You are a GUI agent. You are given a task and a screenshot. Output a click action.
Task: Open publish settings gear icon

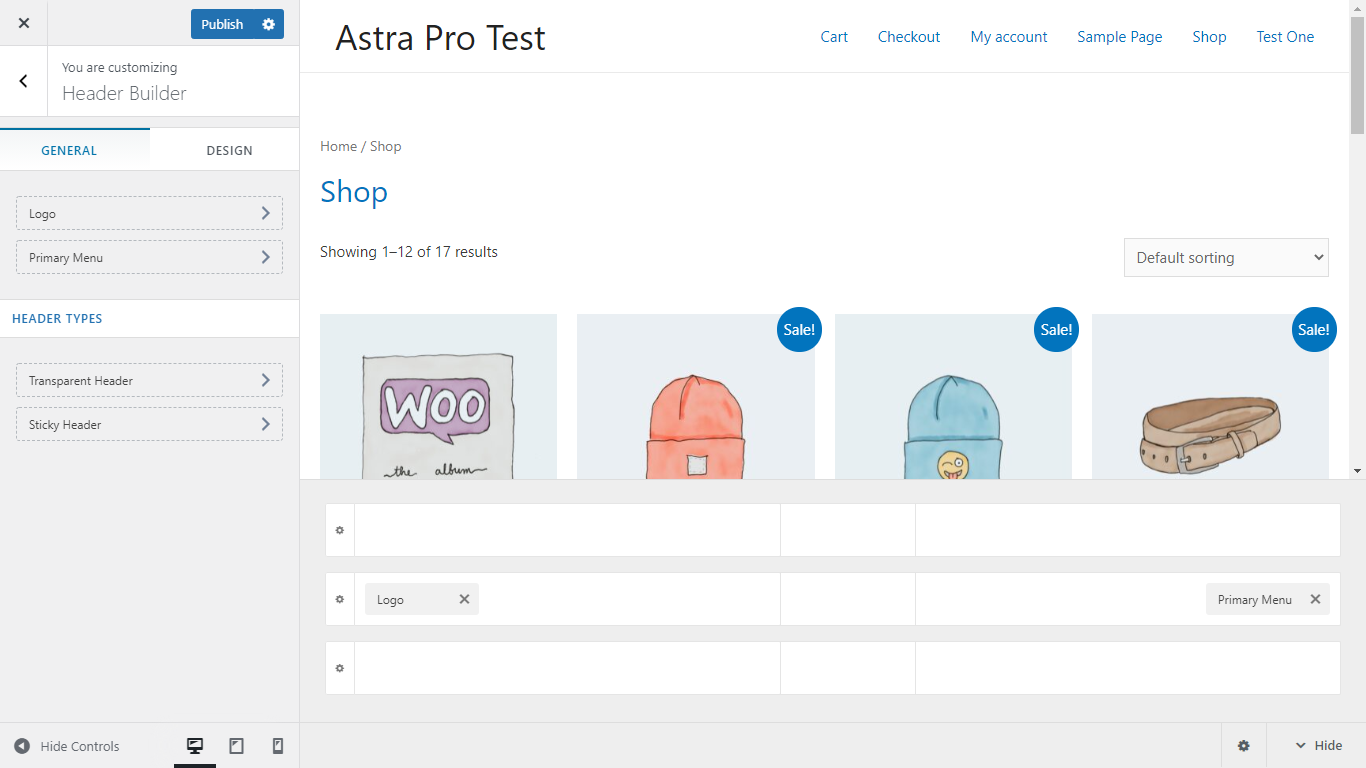tap(268, 24)
